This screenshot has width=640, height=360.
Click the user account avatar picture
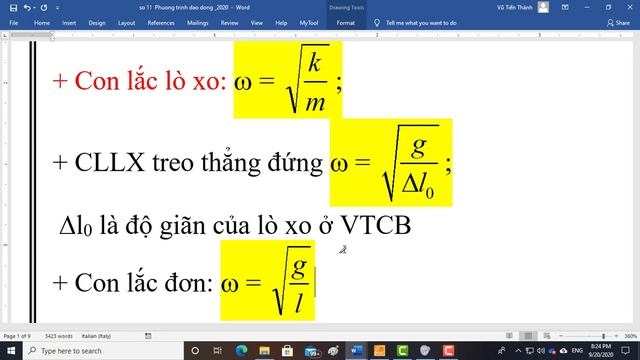pos(543,7)
